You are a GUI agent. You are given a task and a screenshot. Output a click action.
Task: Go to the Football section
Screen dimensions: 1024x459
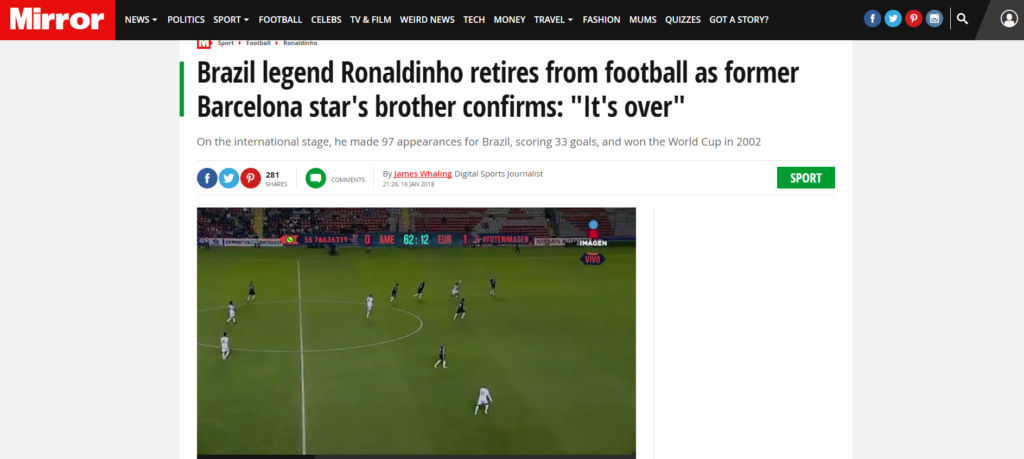coord(280,20)
